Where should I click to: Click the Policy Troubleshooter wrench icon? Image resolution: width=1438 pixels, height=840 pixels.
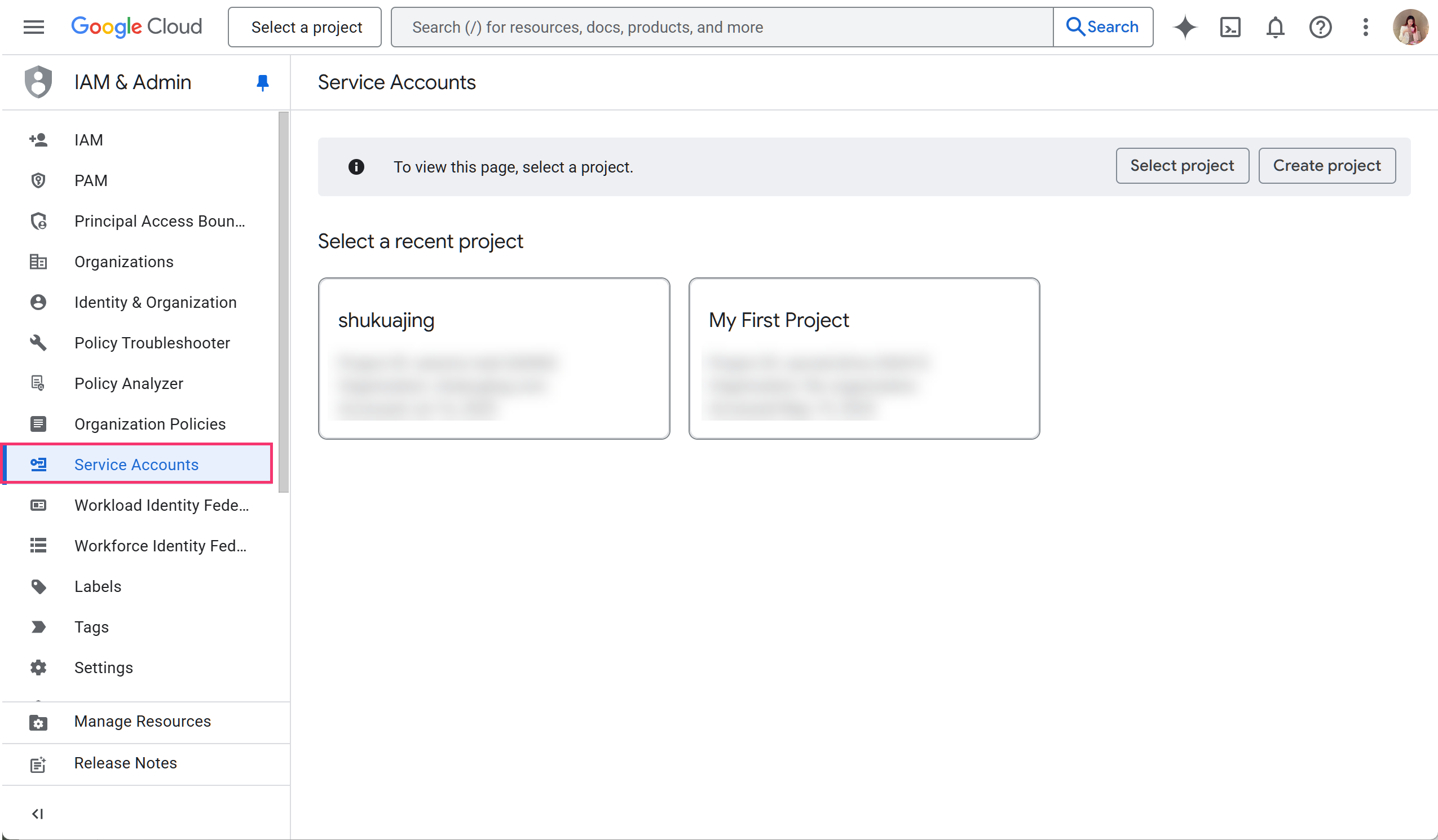[x=38, y=342]
